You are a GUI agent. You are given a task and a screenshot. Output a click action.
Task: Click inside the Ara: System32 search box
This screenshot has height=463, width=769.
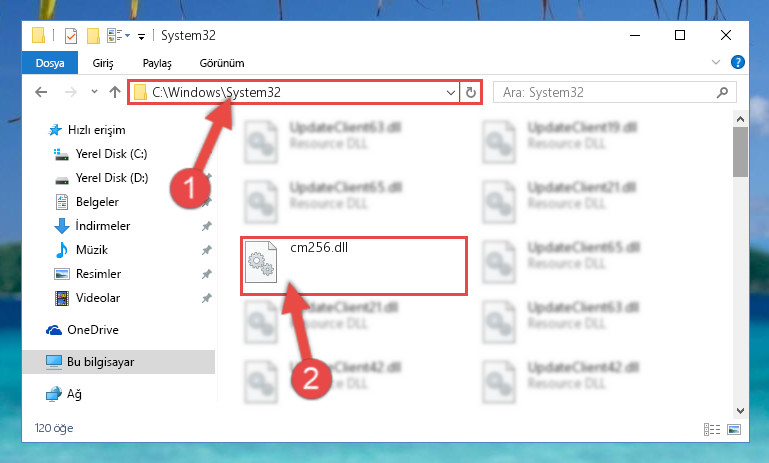606,92
